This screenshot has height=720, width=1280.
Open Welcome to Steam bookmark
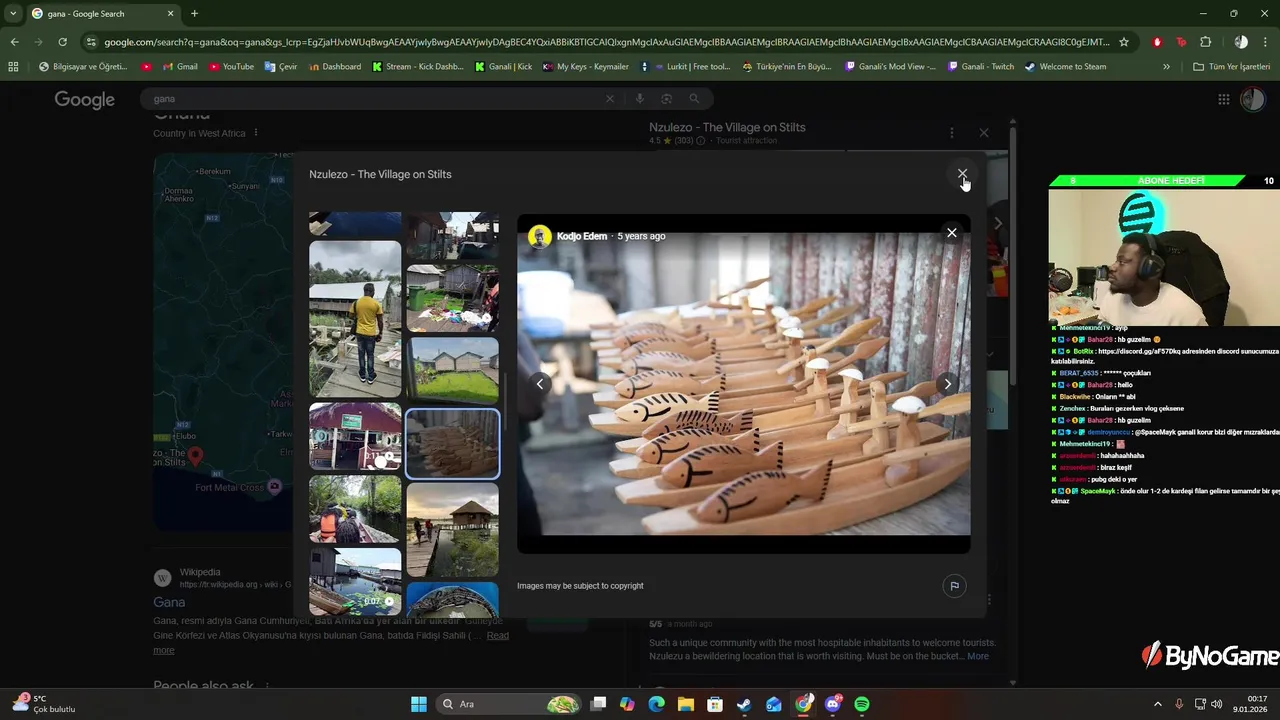[1065, 67]
